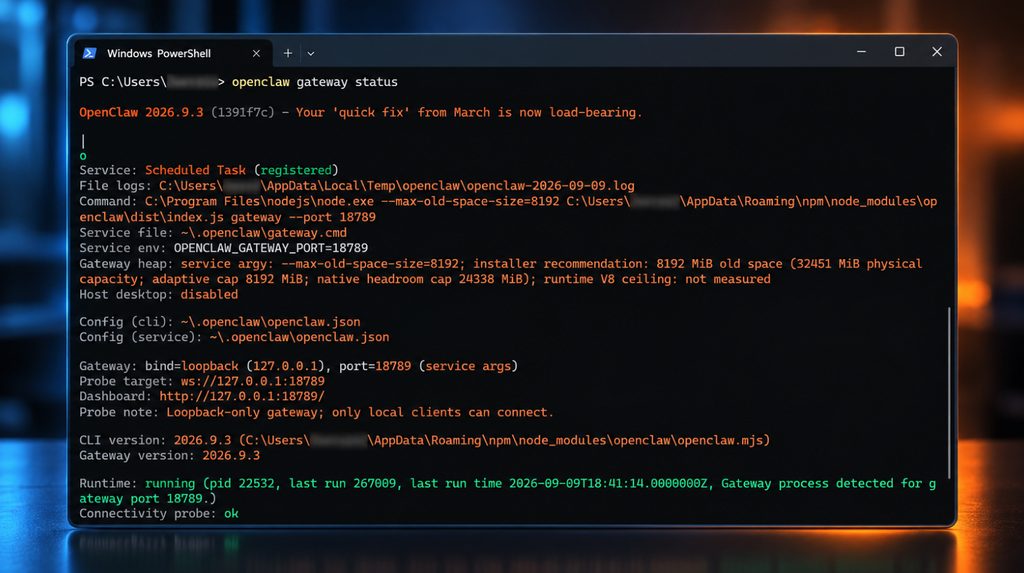Viewport: 1024px width, 573px height.
Task: Minimize the terminal window
Action: (x=861, y=52)
